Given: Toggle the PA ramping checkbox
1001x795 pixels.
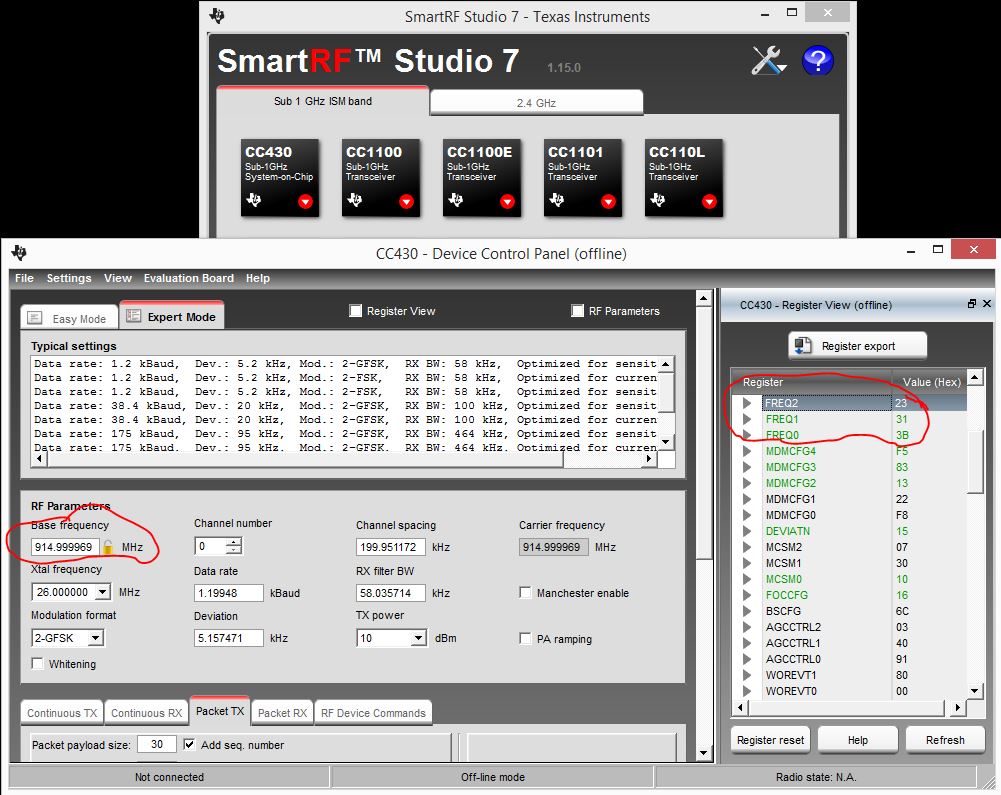Looking at the screenshot, I should [x=525, y=639].
